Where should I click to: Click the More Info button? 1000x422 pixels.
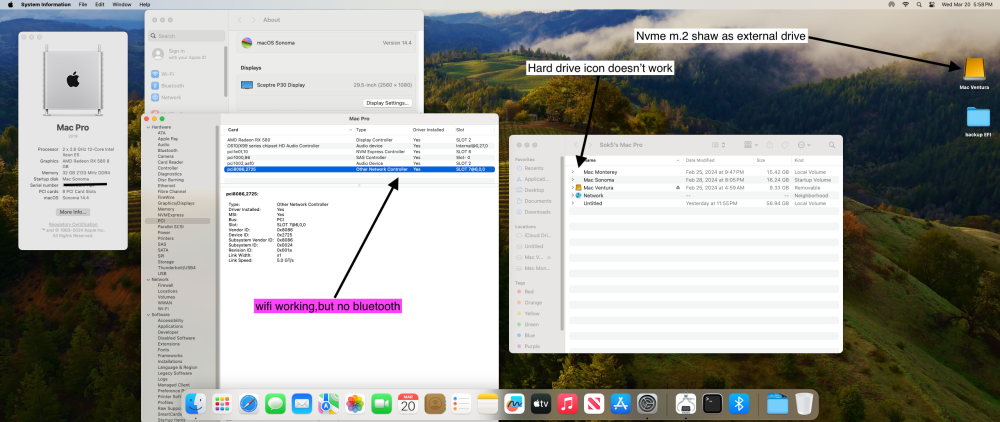click(73, 212)
